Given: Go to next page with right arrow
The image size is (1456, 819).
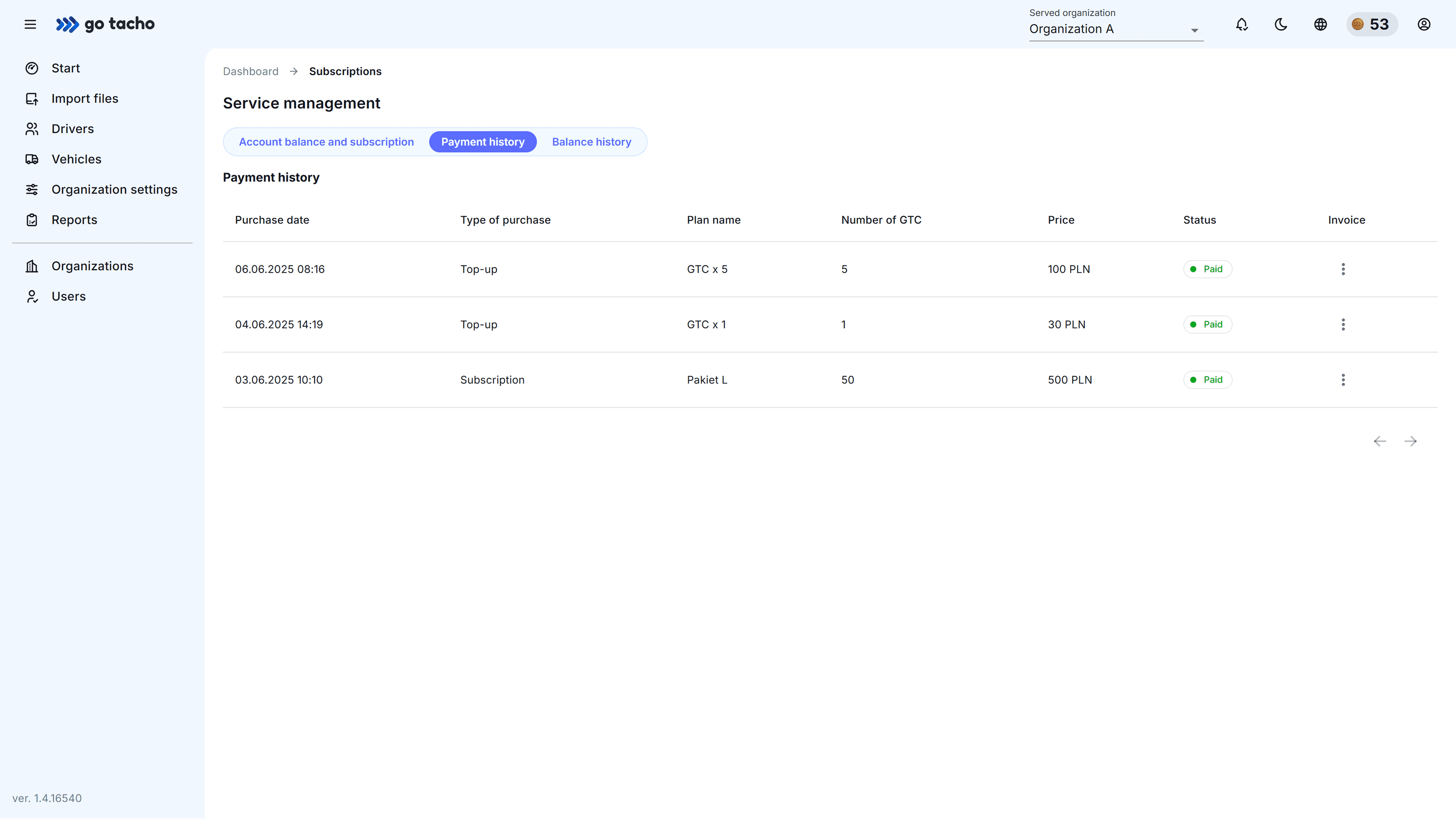Looking at the screenshot, I should coord(1411,441).
